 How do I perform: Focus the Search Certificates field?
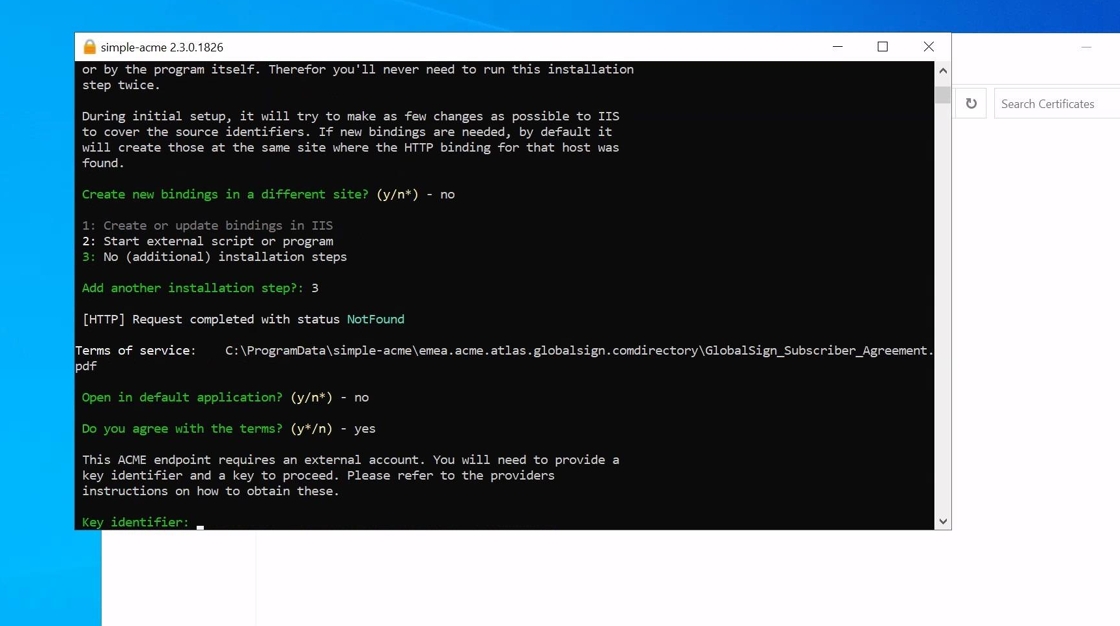tap(1057, 104)
